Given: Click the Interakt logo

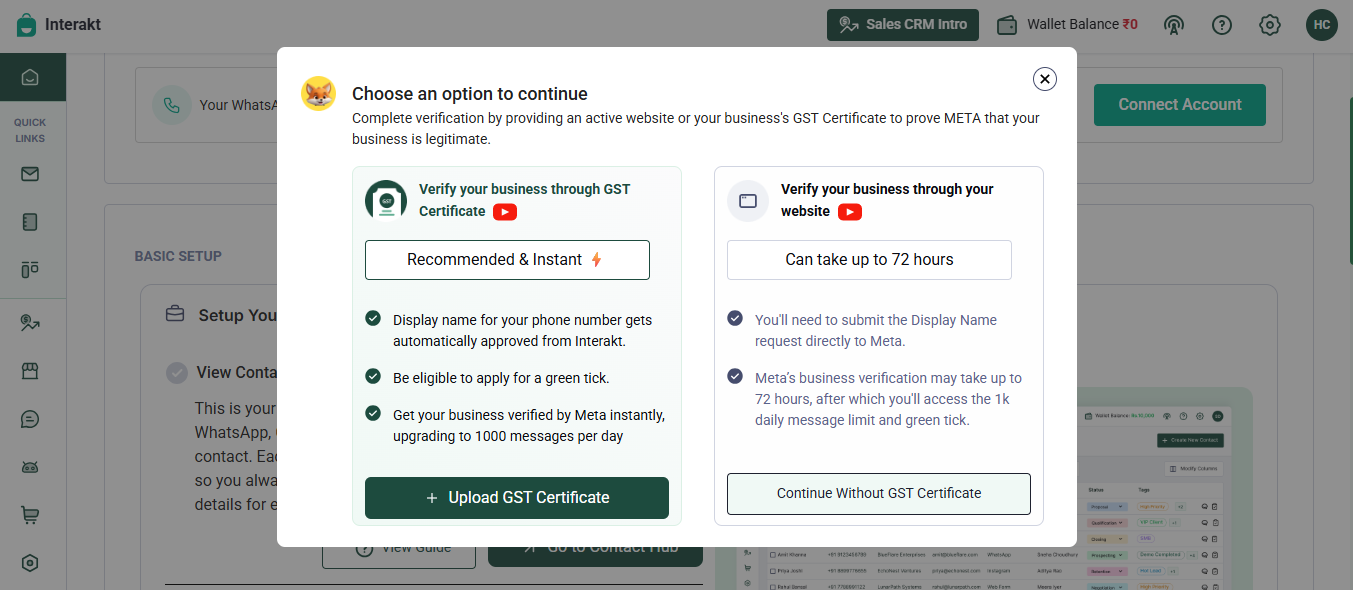Looking at the screenshot, I should click(x=59, y=25).
